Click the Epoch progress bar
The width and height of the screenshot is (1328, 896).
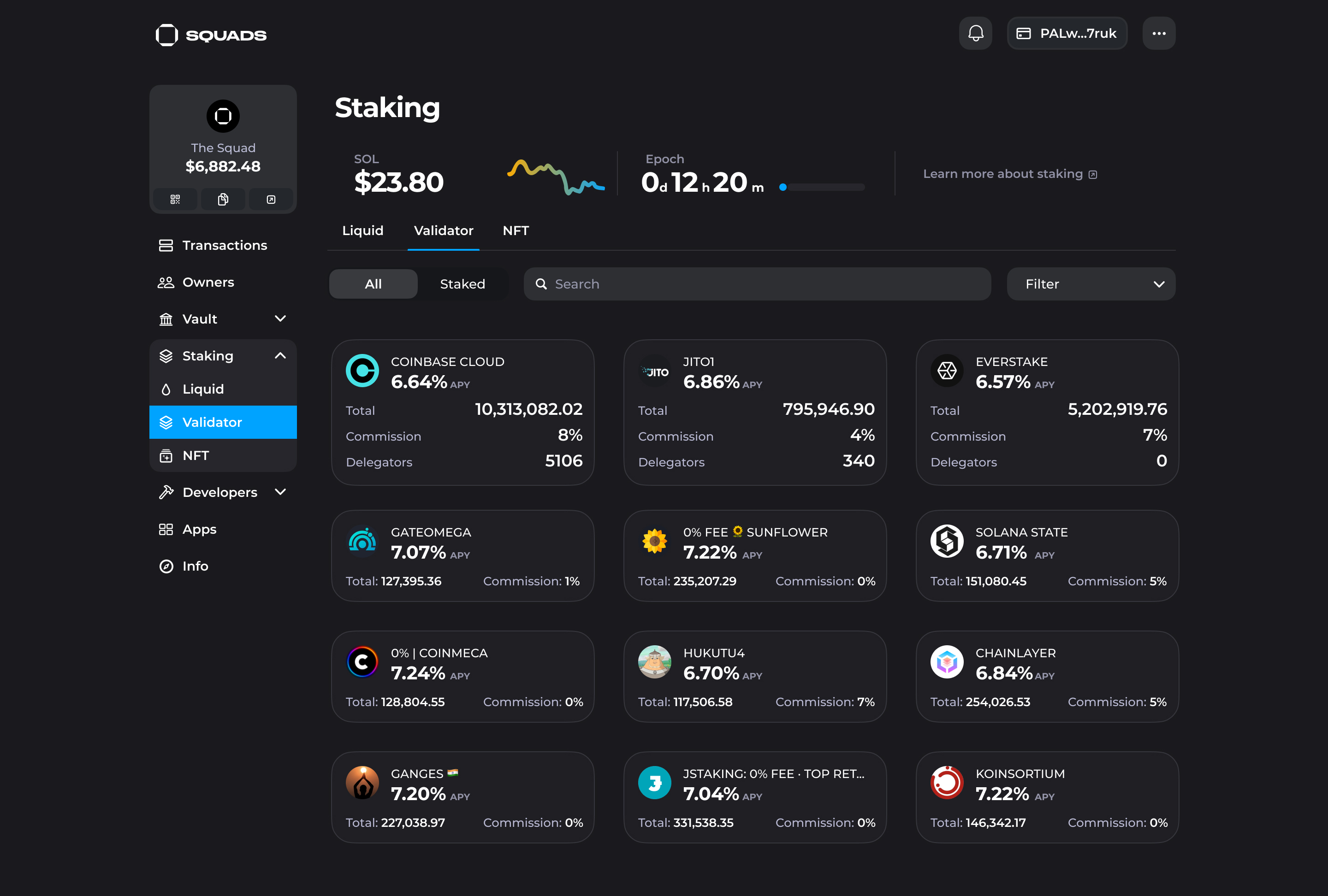[x=822, y=187]
